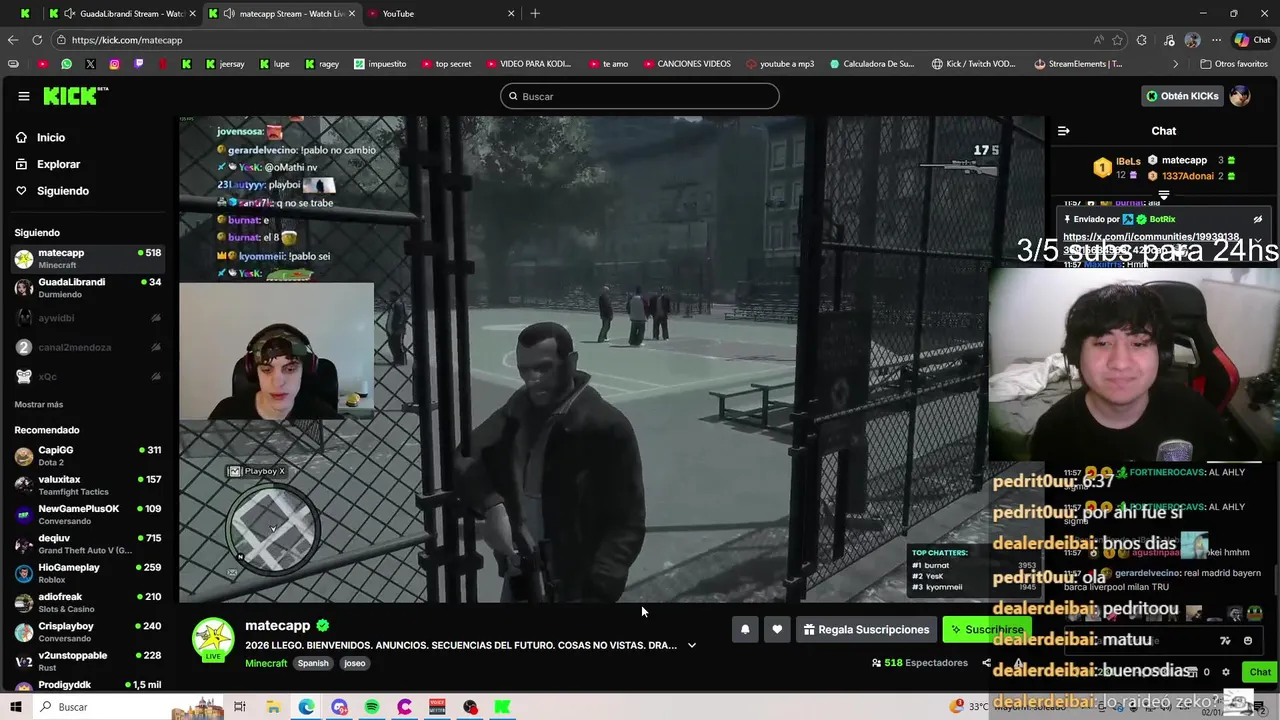Open the jeersay bookmark
The width and height of the screenshot is (1280, 720).
[225, 64]
